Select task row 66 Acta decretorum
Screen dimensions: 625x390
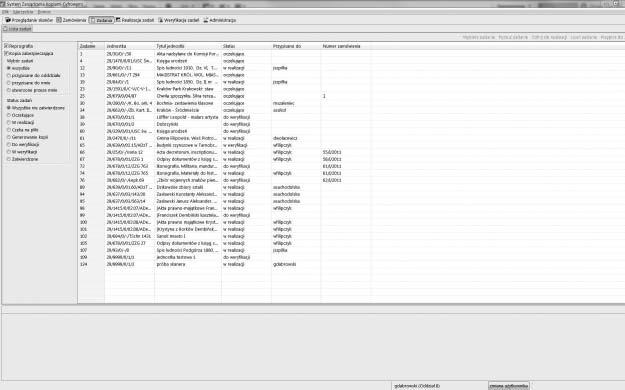(351, 152)
